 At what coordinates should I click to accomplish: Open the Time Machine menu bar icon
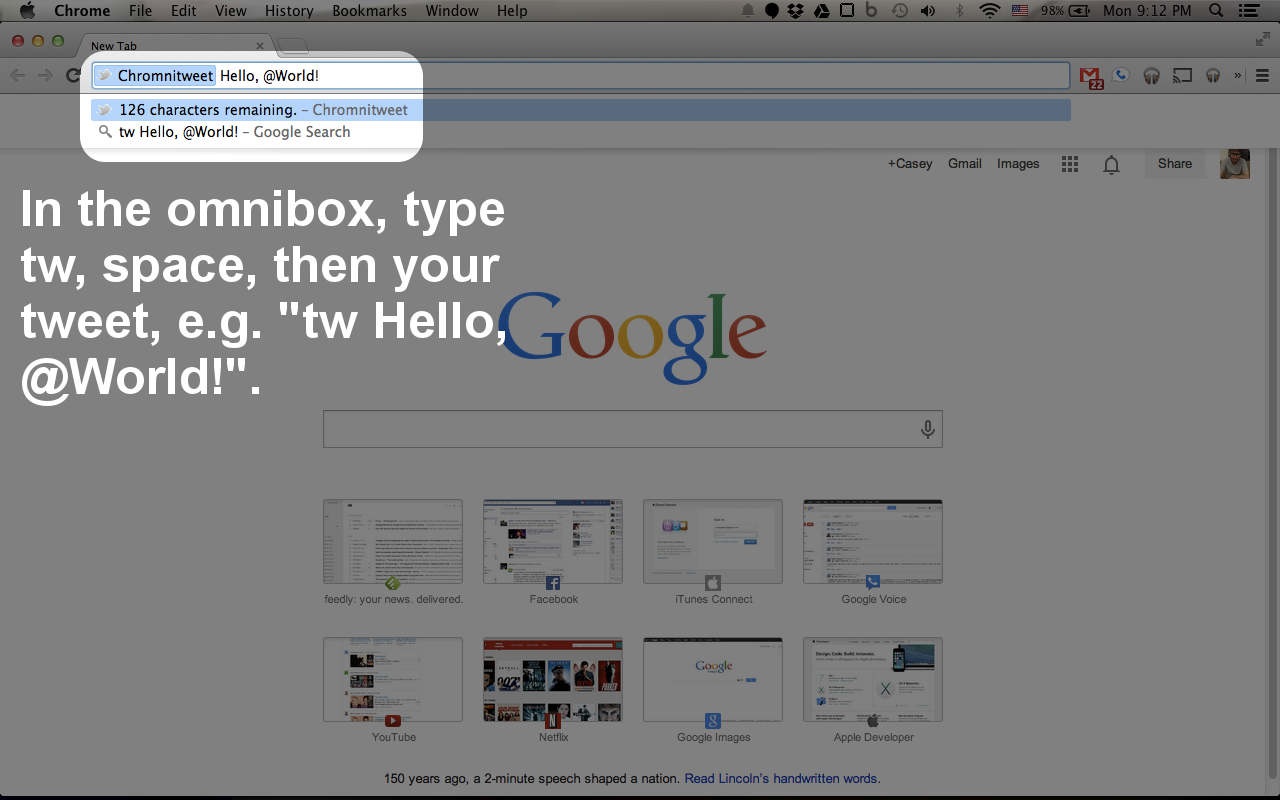coord(900,11)
